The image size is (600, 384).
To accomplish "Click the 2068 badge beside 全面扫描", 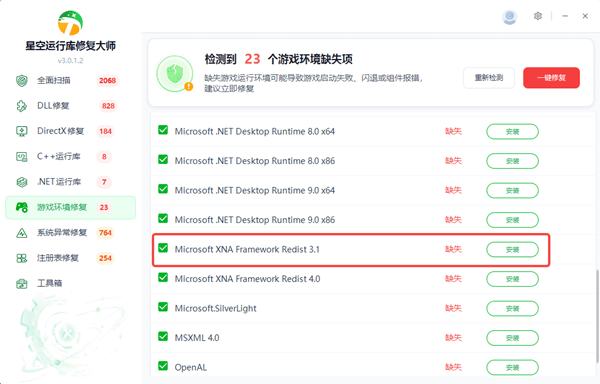I will click(x=108, y=81).
